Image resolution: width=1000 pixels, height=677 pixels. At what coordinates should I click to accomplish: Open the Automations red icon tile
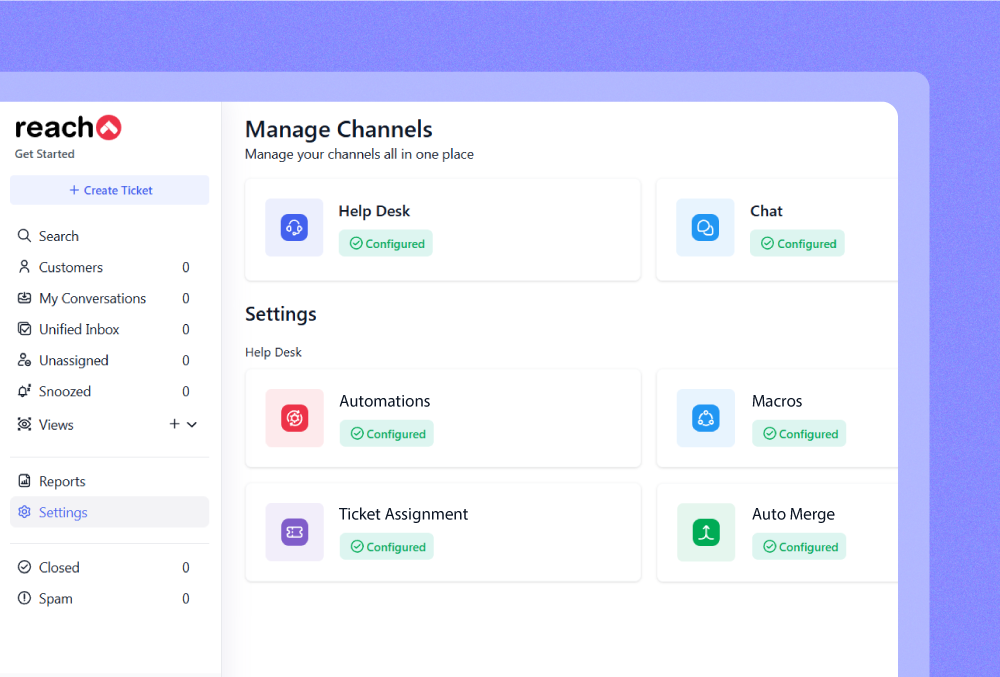(294, 418)
